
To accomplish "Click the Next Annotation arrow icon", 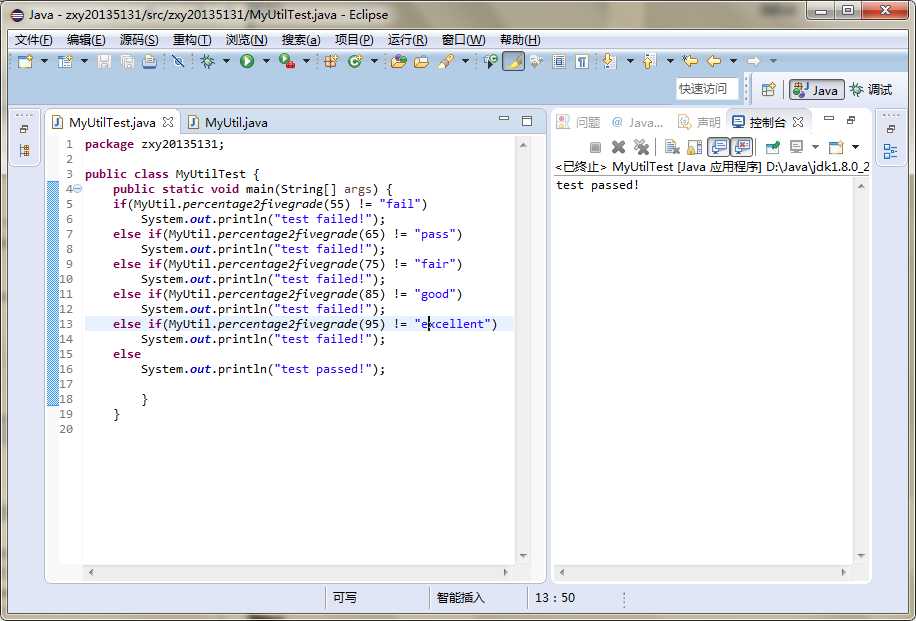I will (x=609, y=61).
